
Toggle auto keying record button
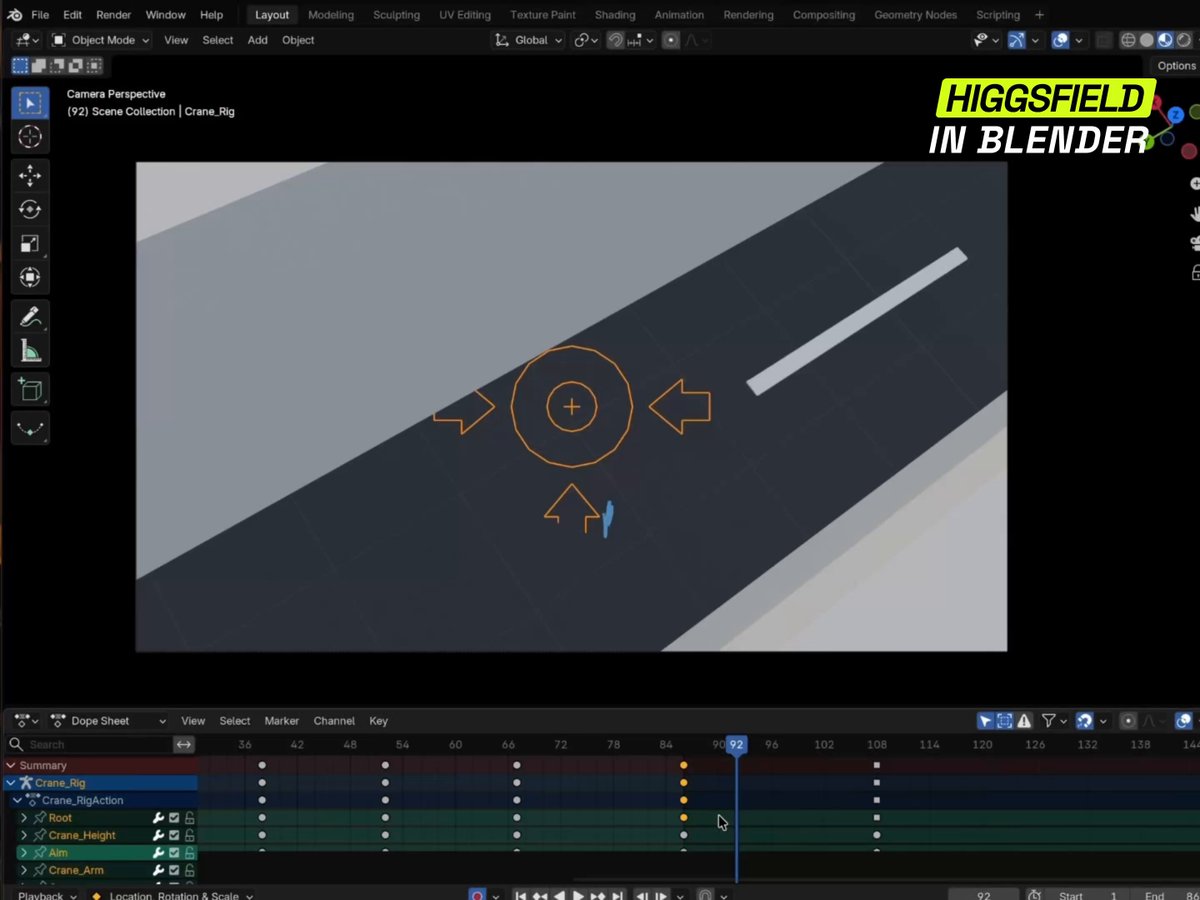(x=478, y=895)
